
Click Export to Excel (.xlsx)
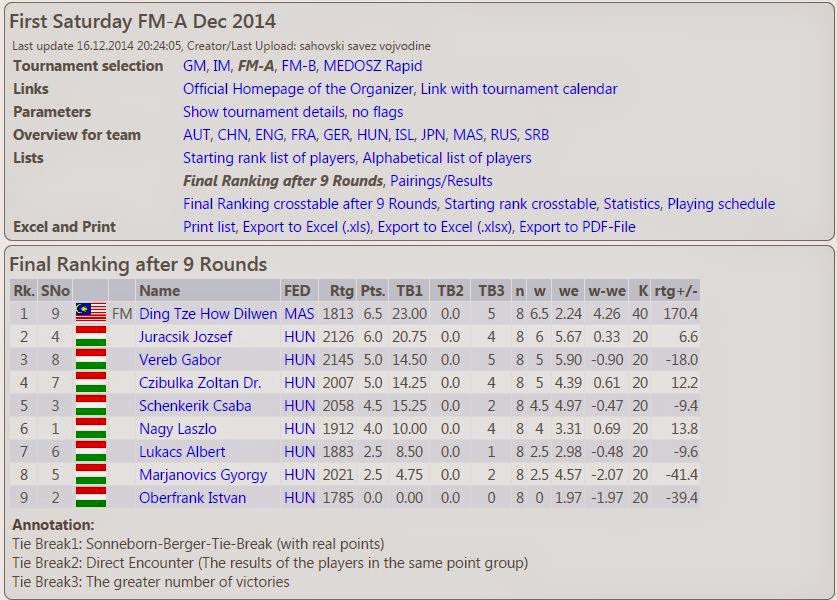(445, 227)
